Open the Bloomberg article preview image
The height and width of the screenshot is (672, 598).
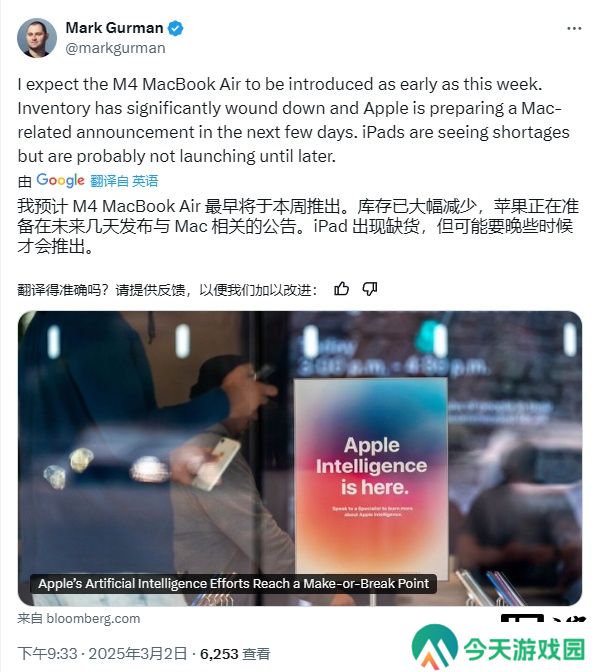tap(300, 458)
